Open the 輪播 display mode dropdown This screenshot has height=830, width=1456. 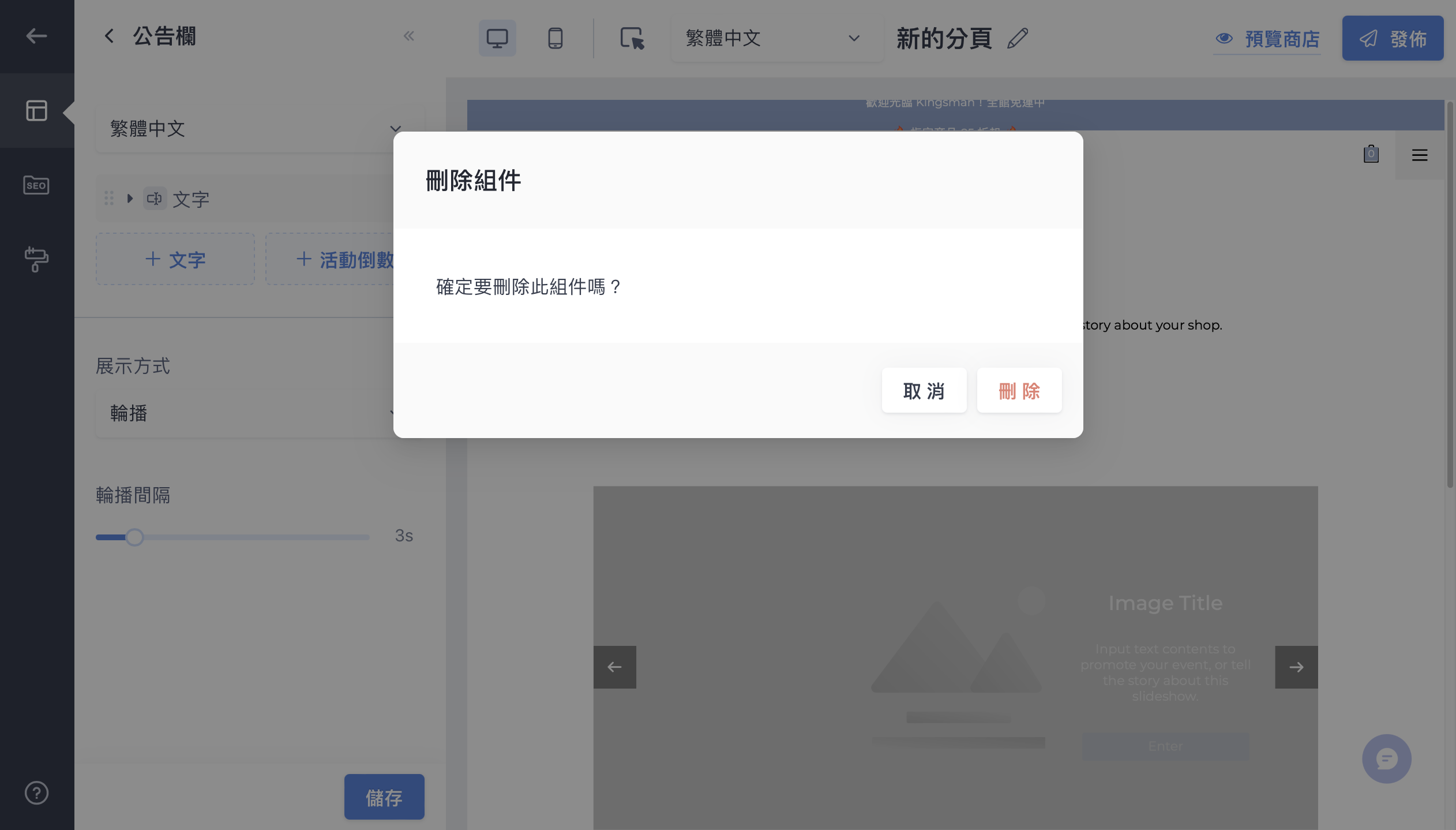(260, 413)
